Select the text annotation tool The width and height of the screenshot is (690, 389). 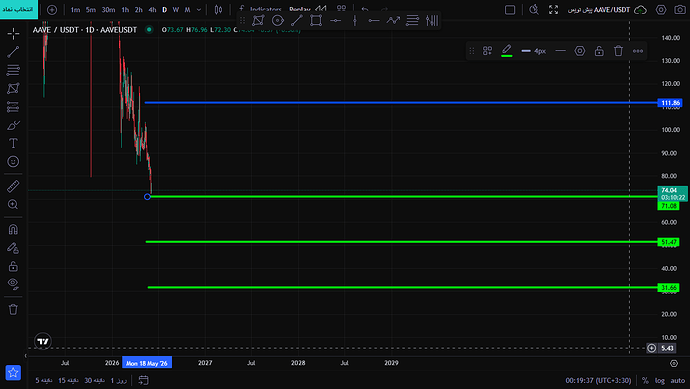pyautogui.click(x=13, y=143)
